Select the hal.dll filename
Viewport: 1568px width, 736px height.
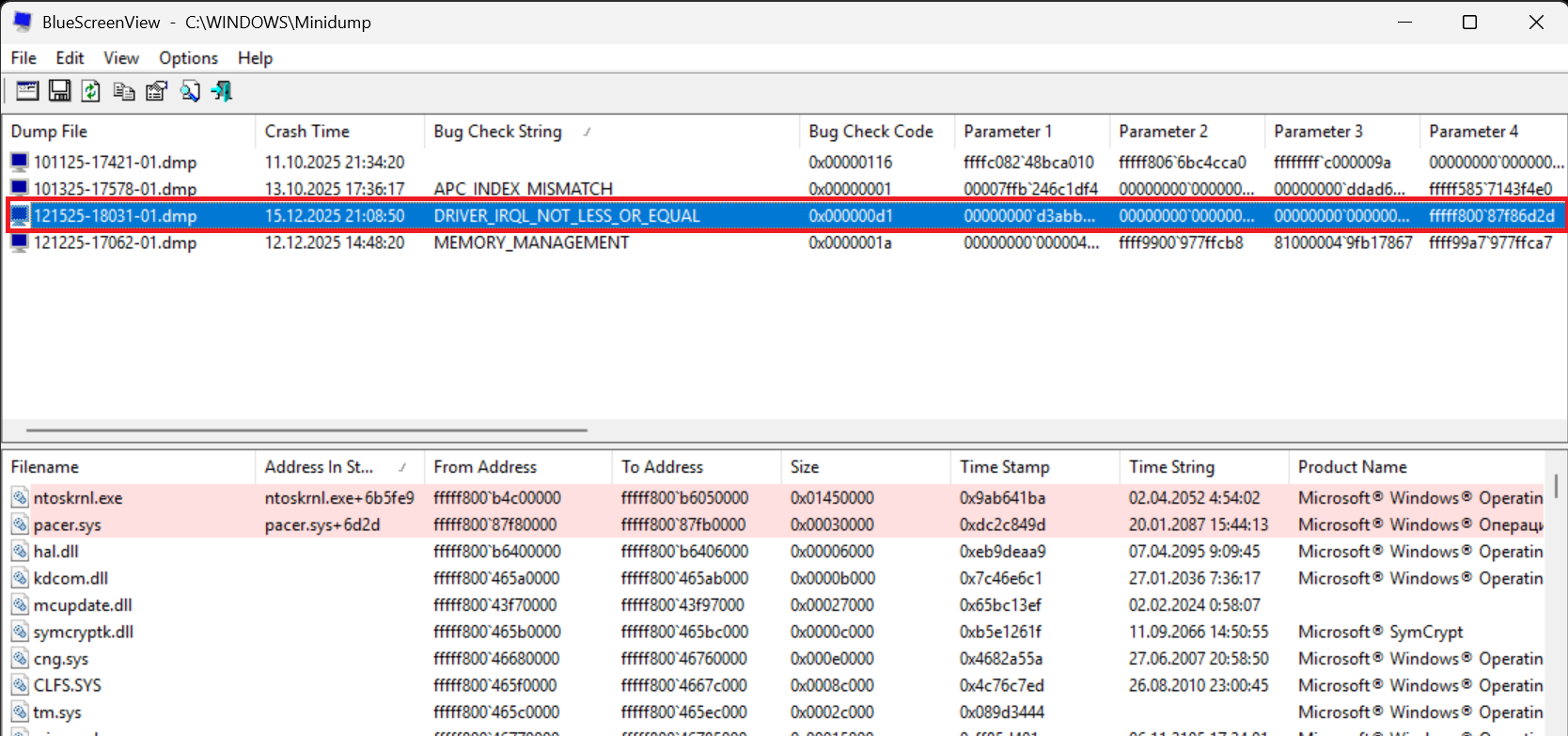[55, 551]
